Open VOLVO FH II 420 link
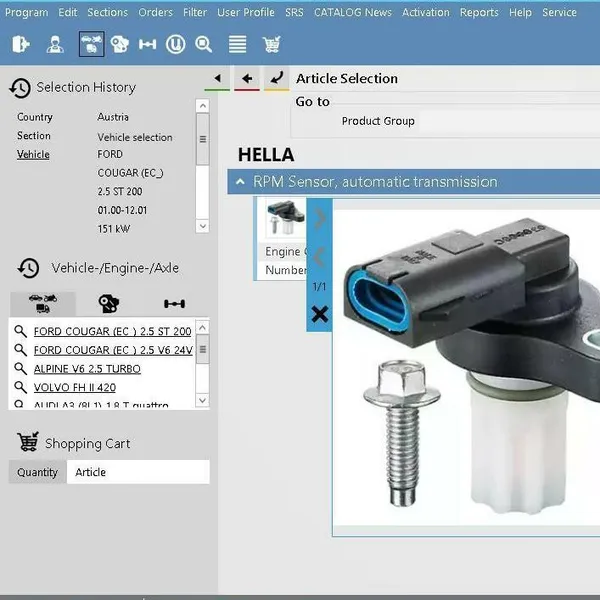 tap(75, 388)
